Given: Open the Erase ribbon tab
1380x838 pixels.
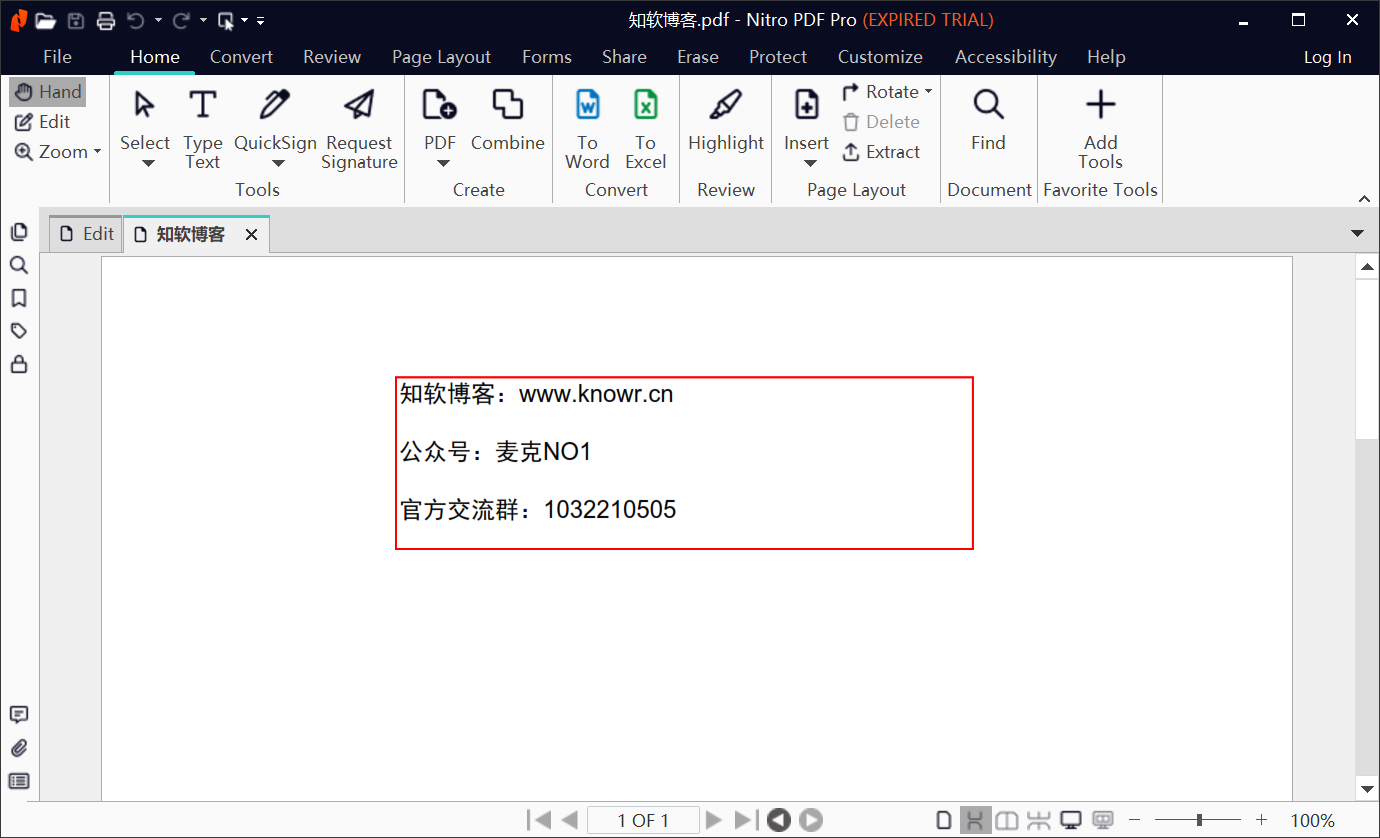Looking at the screenshot, I should [698, 57].
